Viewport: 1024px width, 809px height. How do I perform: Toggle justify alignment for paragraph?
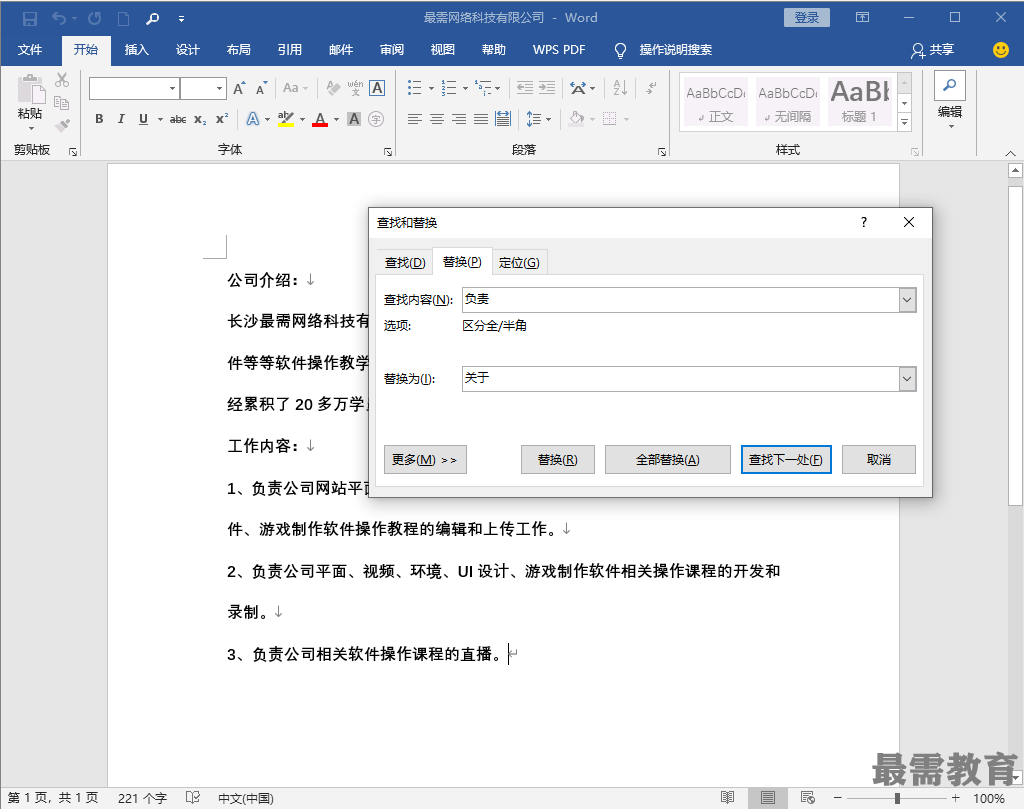click(x=481, y=119)
